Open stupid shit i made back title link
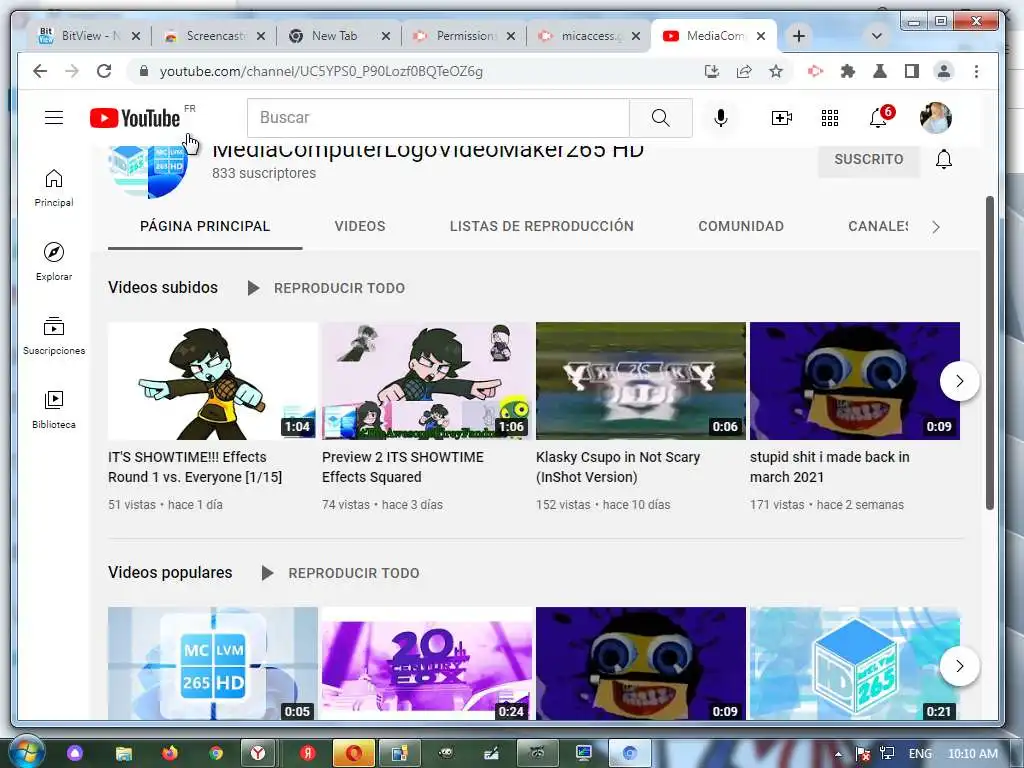The image size is (1024, 768). coord(829,467)
